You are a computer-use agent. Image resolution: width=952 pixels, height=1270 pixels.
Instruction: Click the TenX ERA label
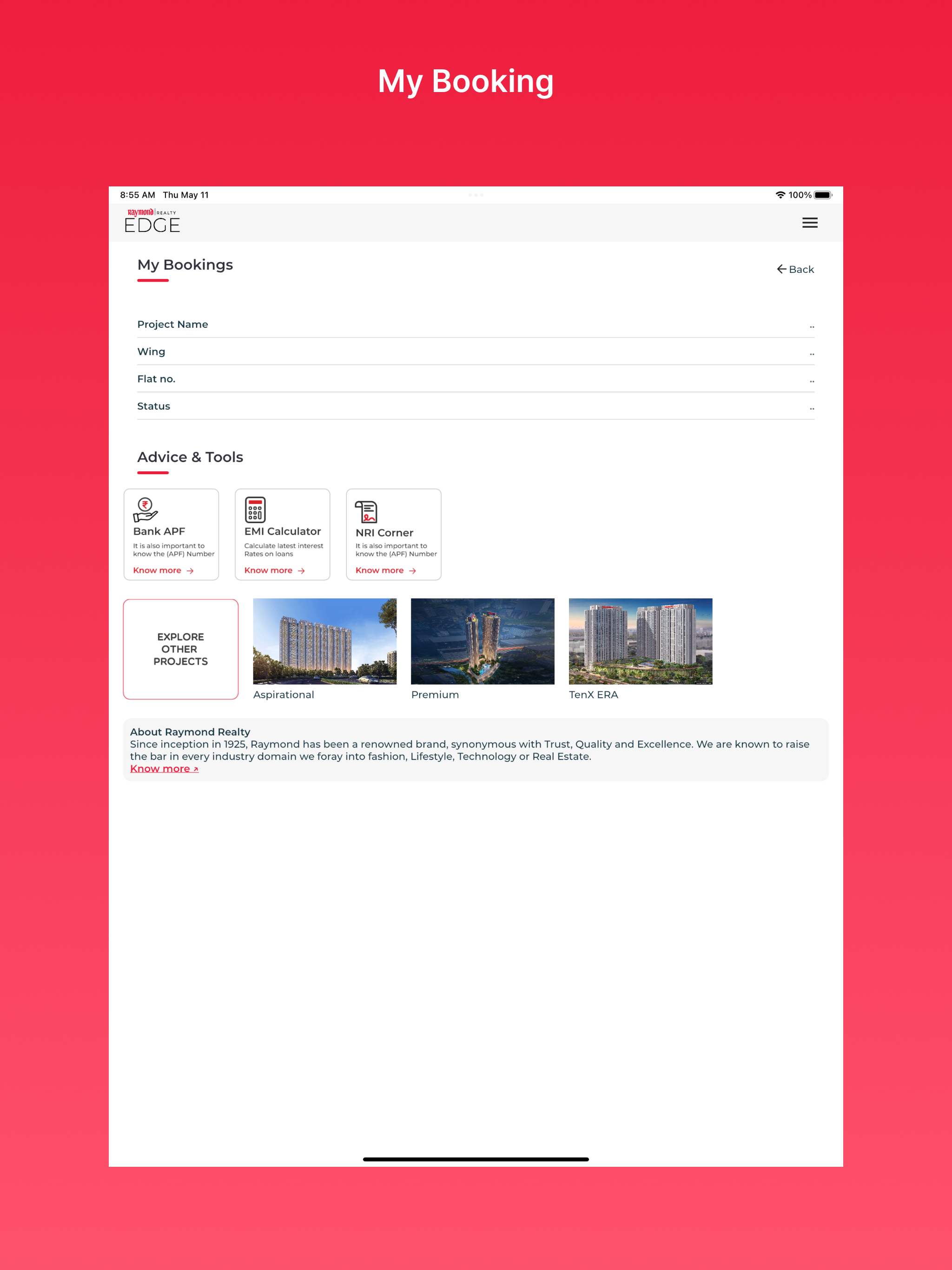[x=594, y=695]
